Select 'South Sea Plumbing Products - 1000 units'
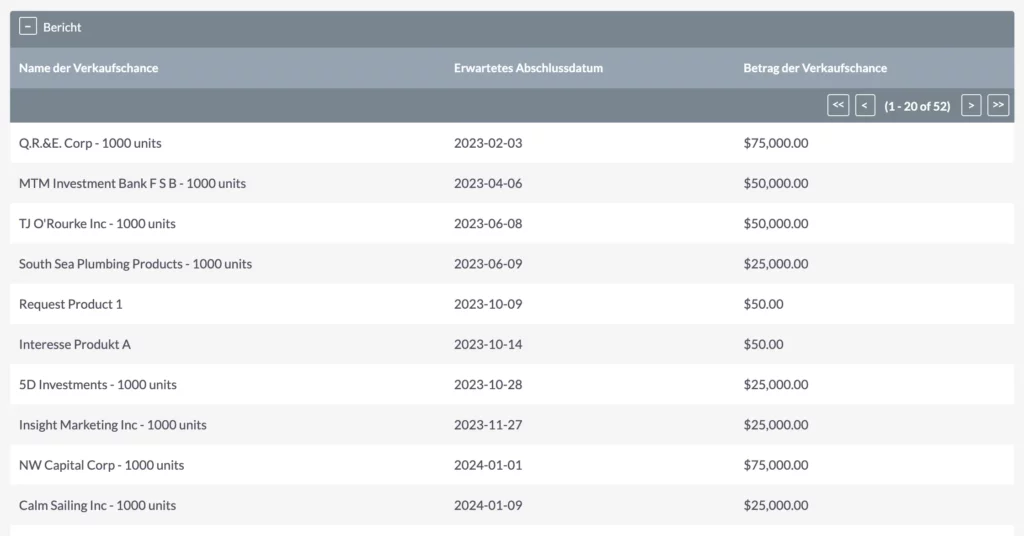The width and height of the screenshot is (1024, 536). click(x=135, y=264)
